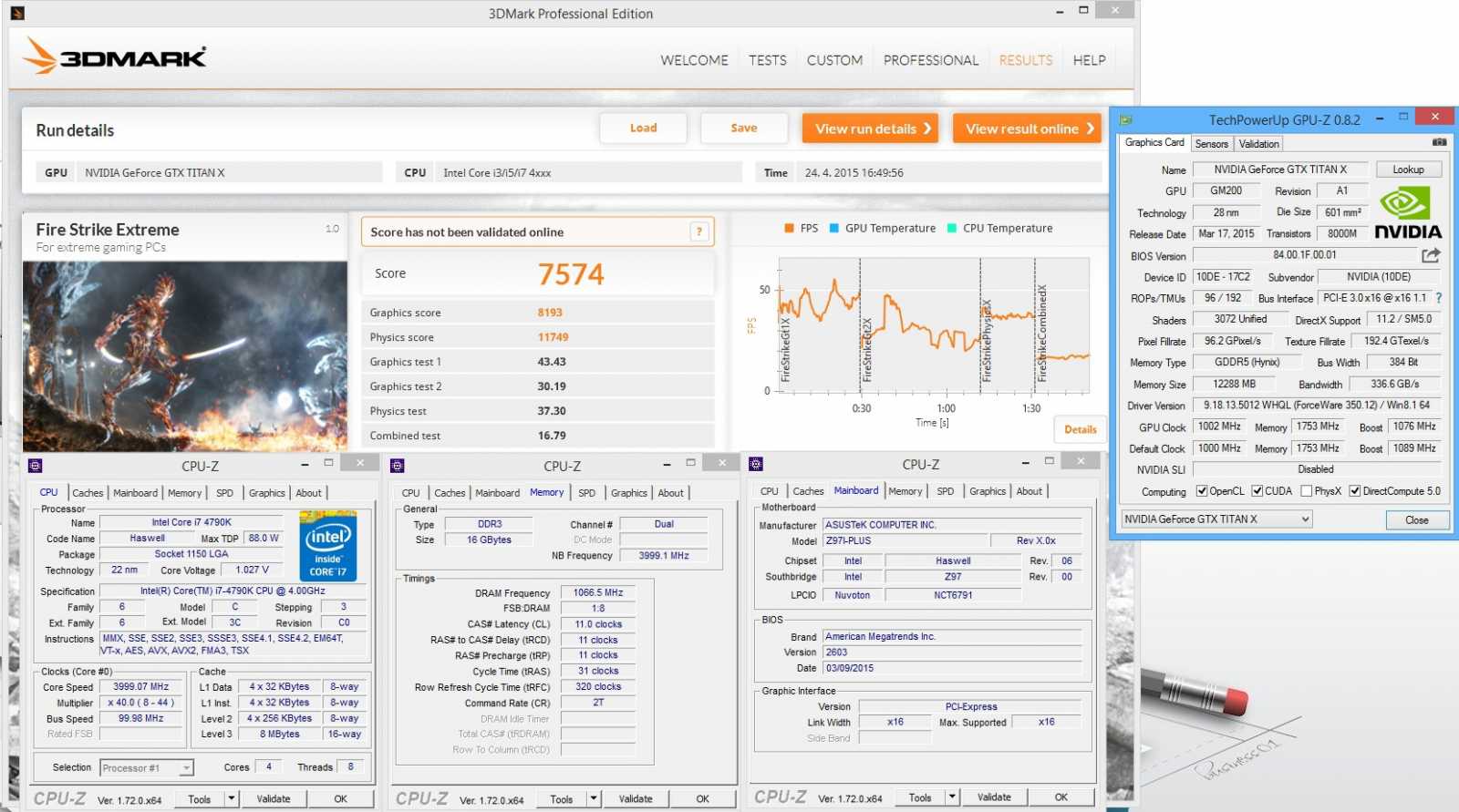
Task: Open Graphics tab in CPU-Z Mainboard window
Action: pyautogui.click(x=988, y=491)
